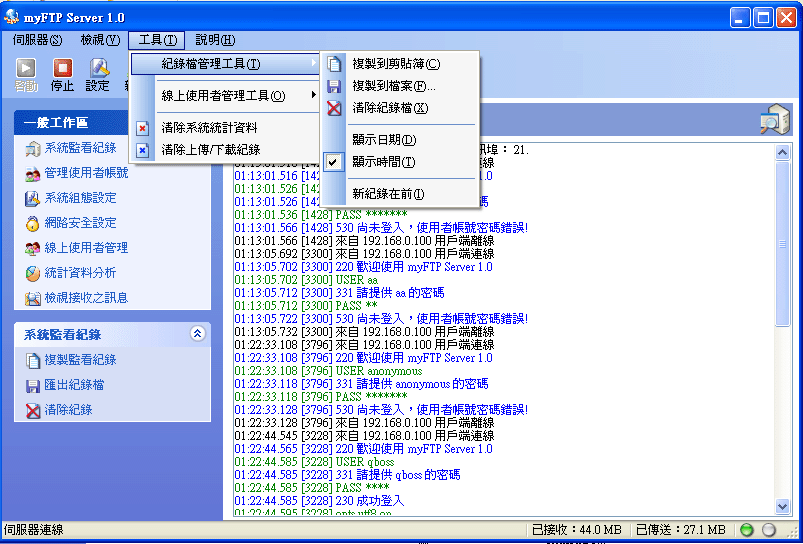
Task: Toggle 顯示時間 checked option
Action: (399, 162)
